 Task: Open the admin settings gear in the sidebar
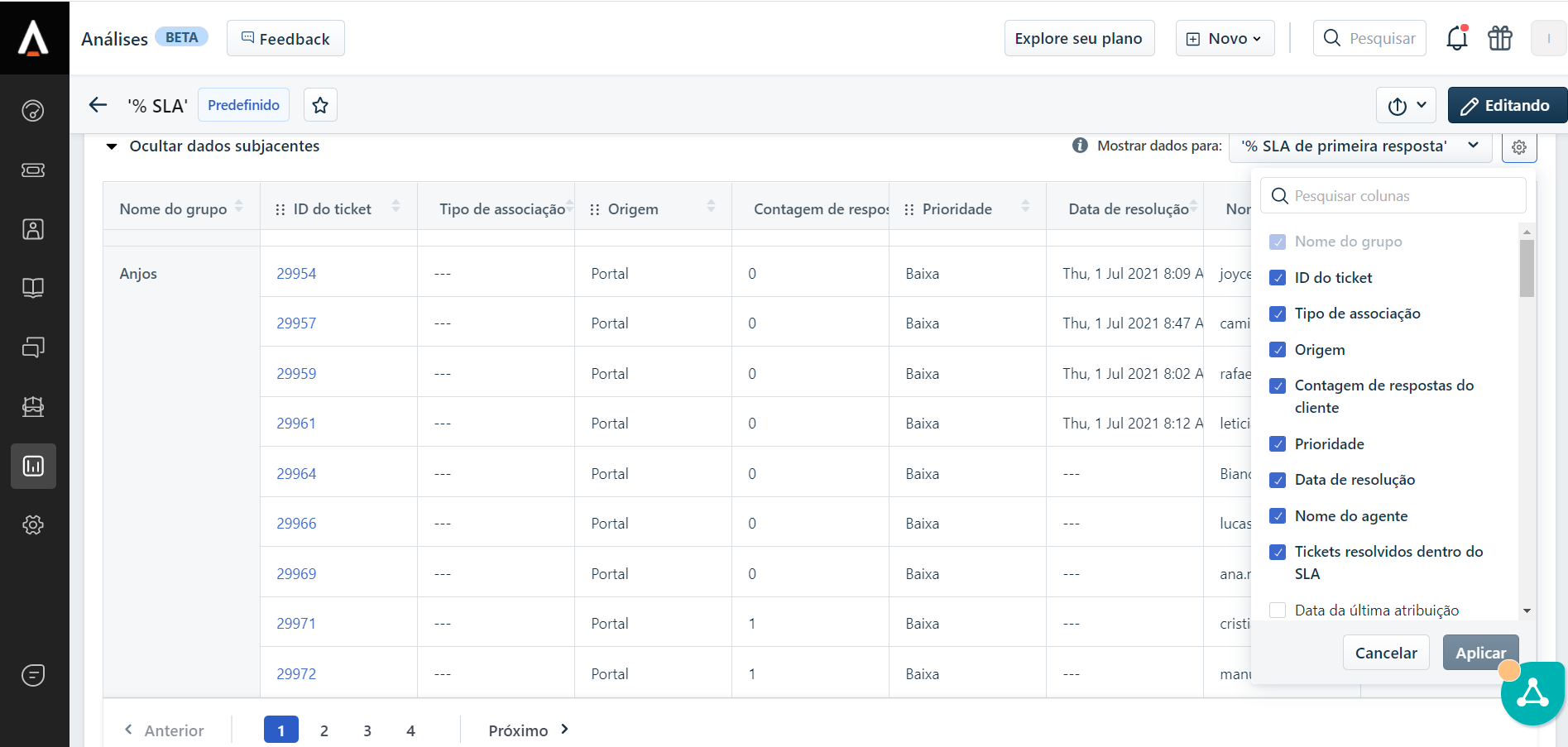click(x=33, y=524)
